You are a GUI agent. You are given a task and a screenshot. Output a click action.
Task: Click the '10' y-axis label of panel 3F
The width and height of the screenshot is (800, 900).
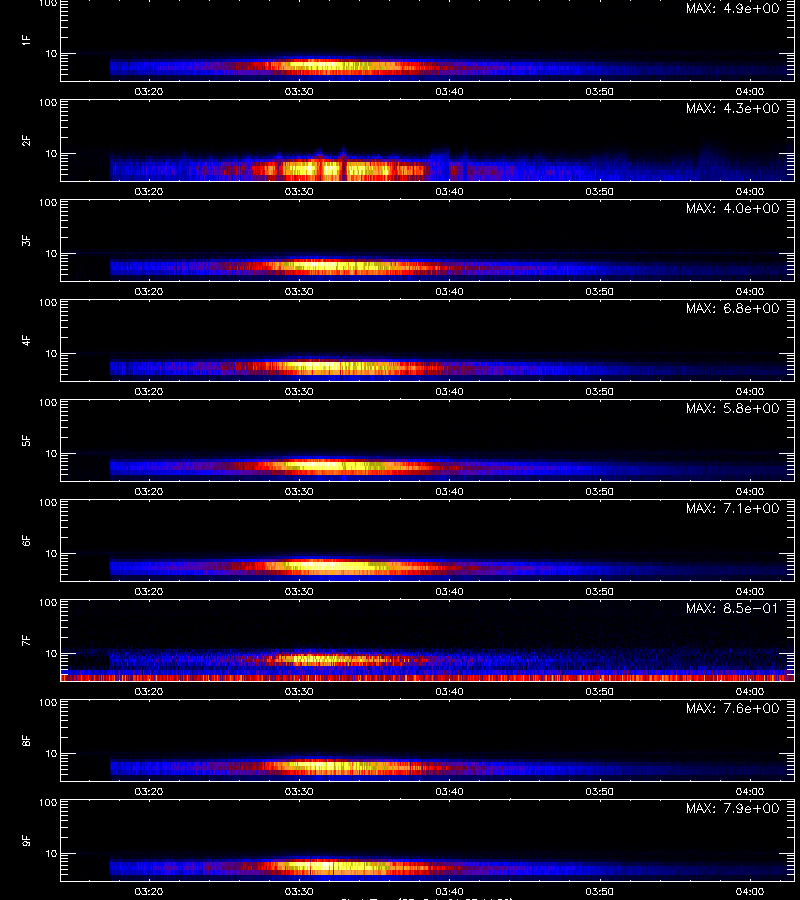pyautogui.click(x=51, y=253)
